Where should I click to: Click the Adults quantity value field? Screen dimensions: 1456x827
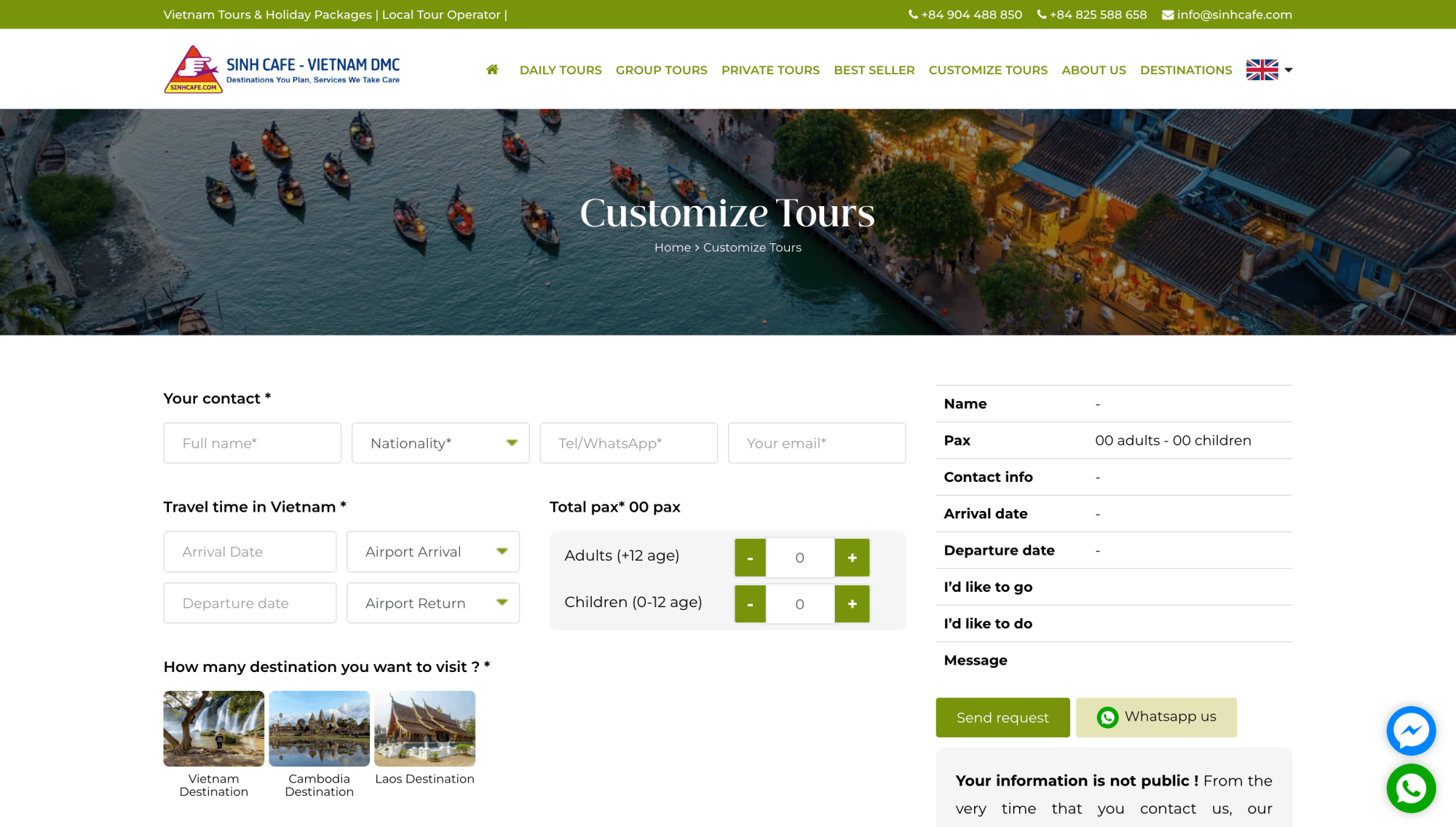tap(800, 558)
